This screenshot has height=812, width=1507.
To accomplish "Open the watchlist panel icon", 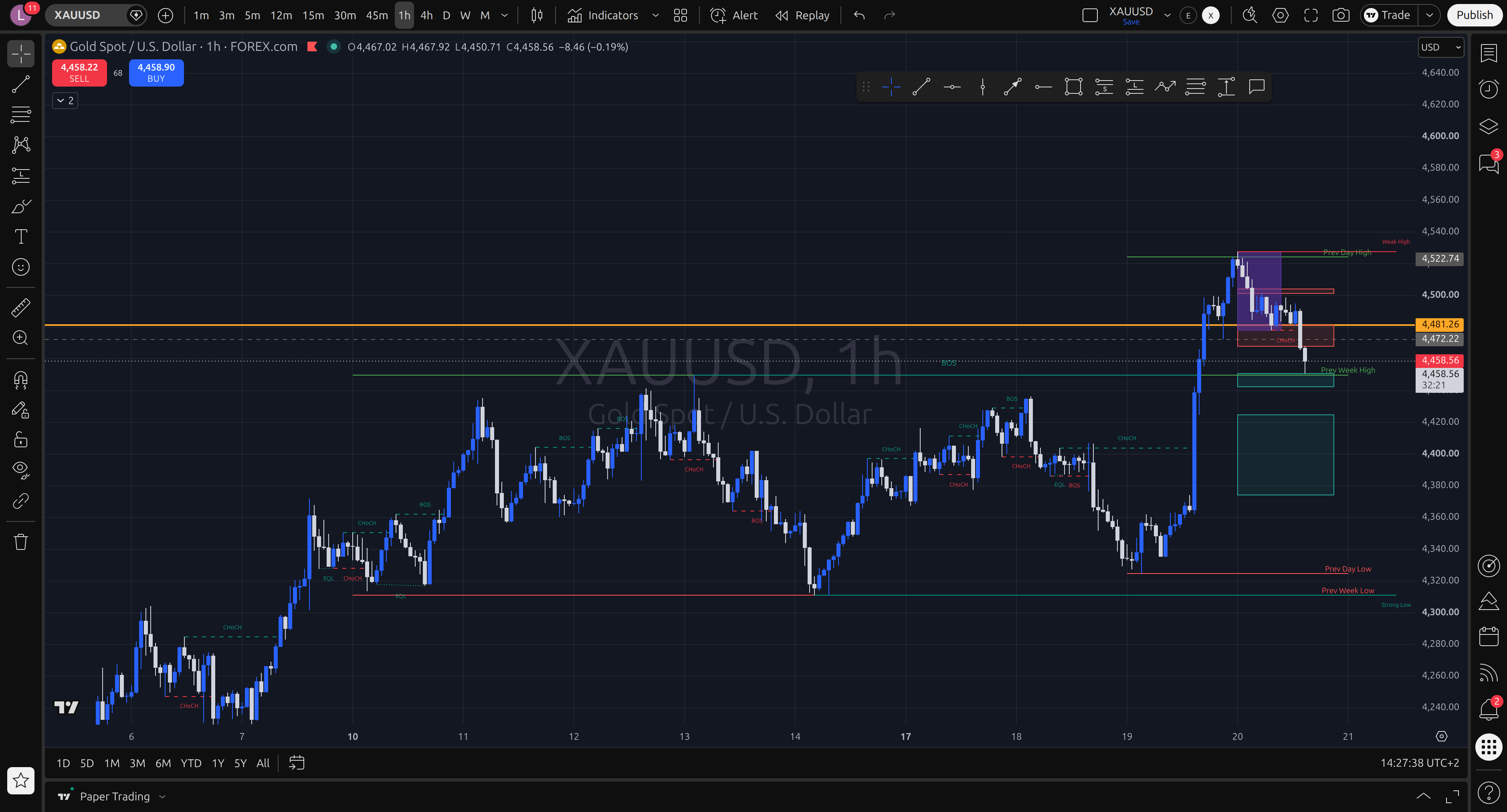I will pos(1489,53).
